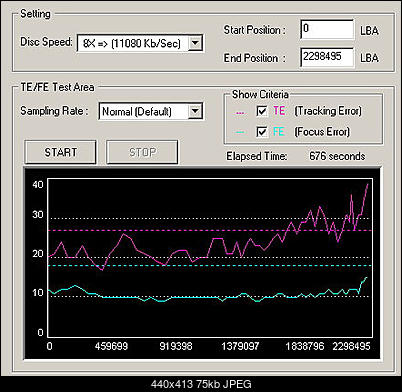The image size is (402, 392).
Task: Click the x-axis label 919398
Action: coord(176,346)
